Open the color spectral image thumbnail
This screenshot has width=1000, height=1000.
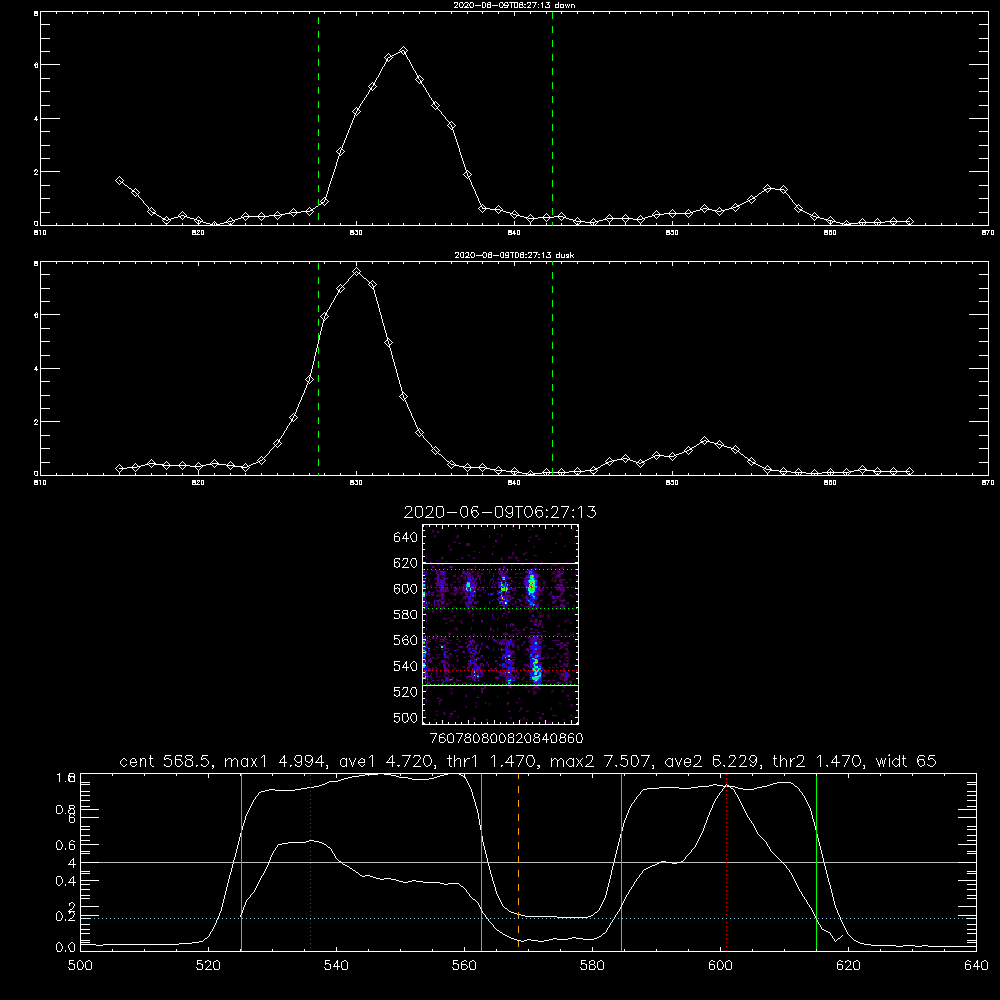pos(500,624)
